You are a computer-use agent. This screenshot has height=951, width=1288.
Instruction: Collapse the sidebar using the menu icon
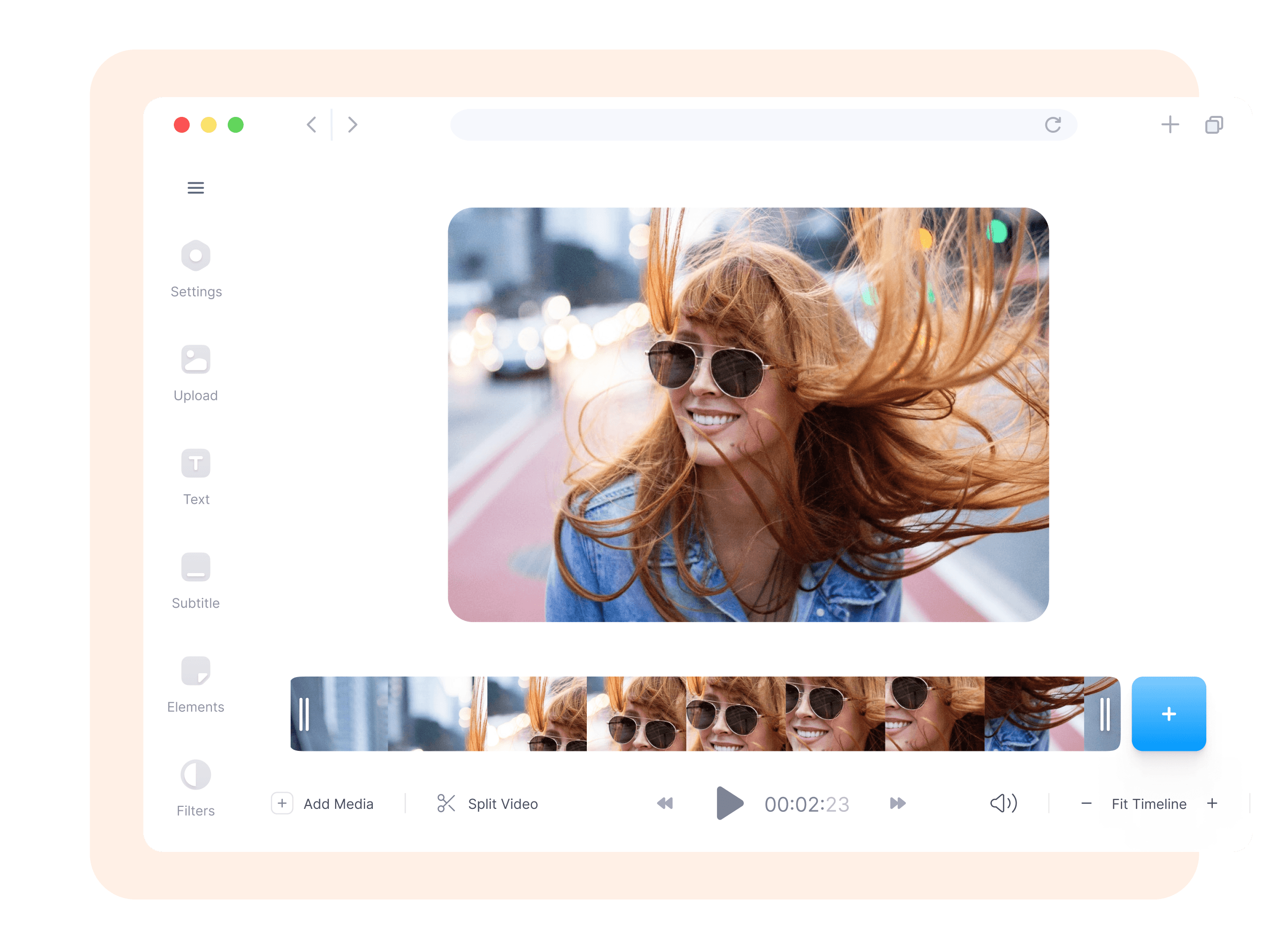(x=196, y=188)
